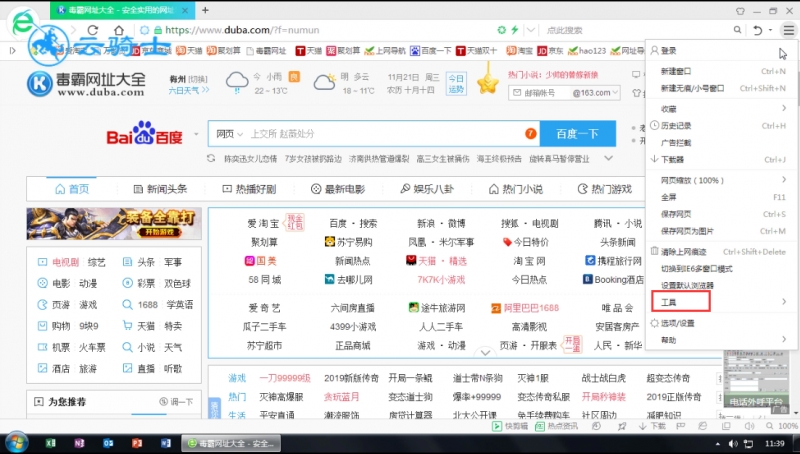Expand the address bar dropdown arrow
This screenshot has height=454, width=800.
tap(531, 30)
